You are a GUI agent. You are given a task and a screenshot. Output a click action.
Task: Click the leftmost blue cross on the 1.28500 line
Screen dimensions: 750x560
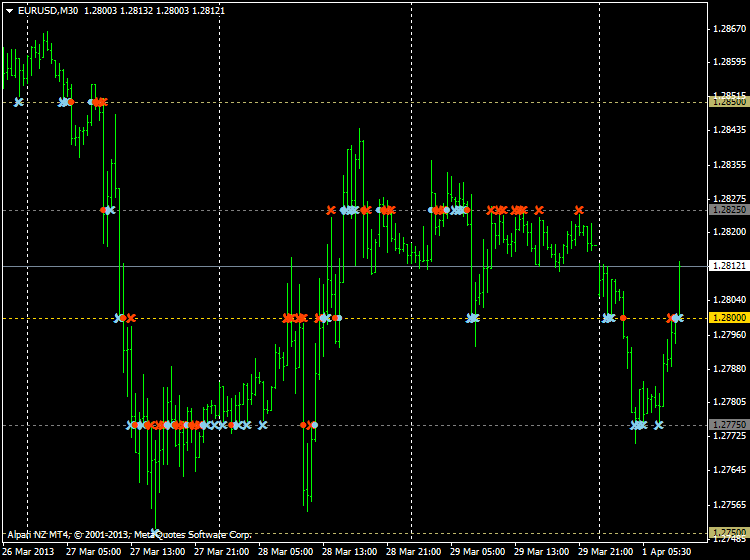pos(18,102)
